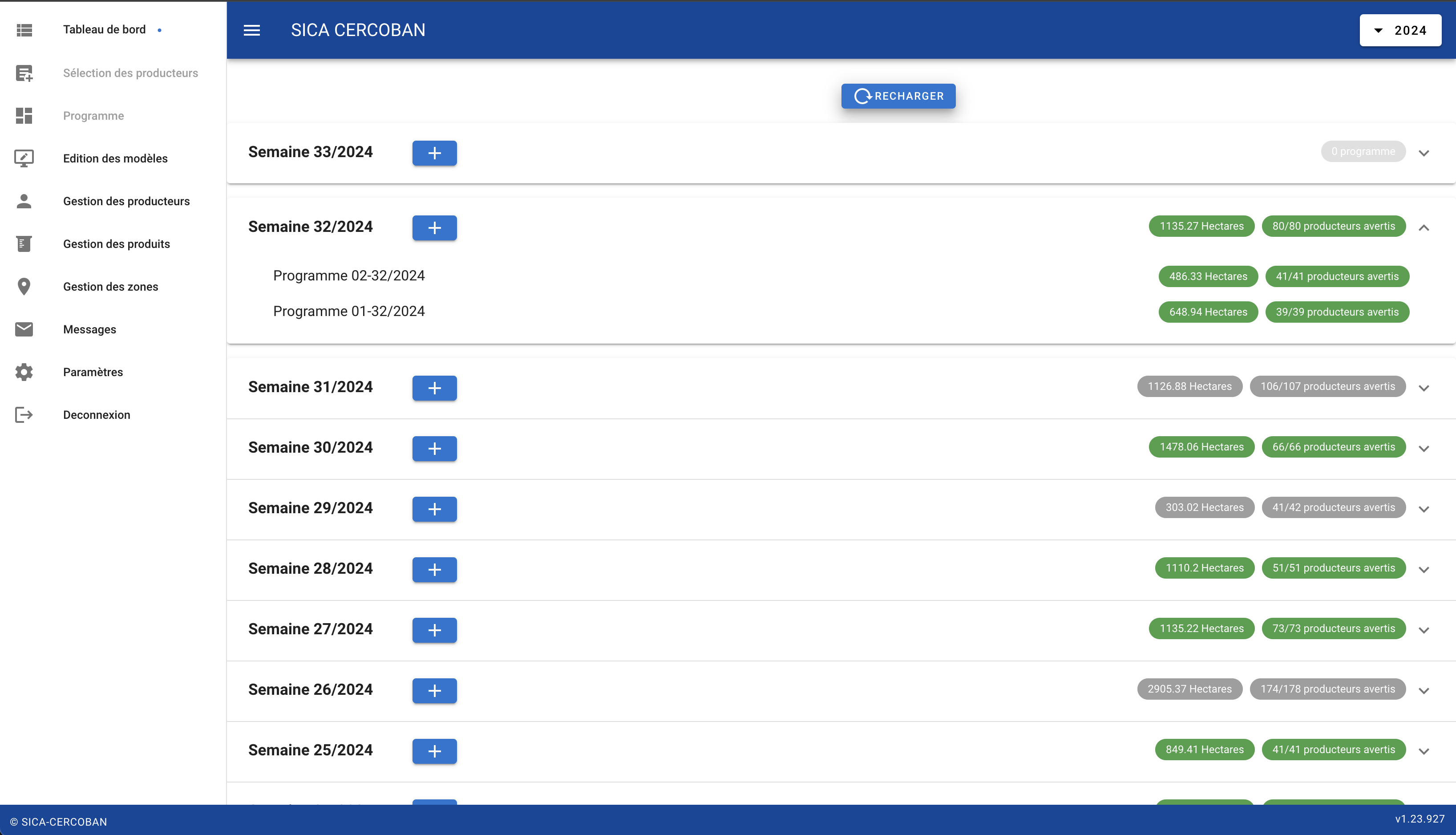Image resolution: width=1456 pixels, height=835 pixels.
Task: Expand the Semaine 31/2024 section
Action: pyautogui.click(x=1424, y=388)
